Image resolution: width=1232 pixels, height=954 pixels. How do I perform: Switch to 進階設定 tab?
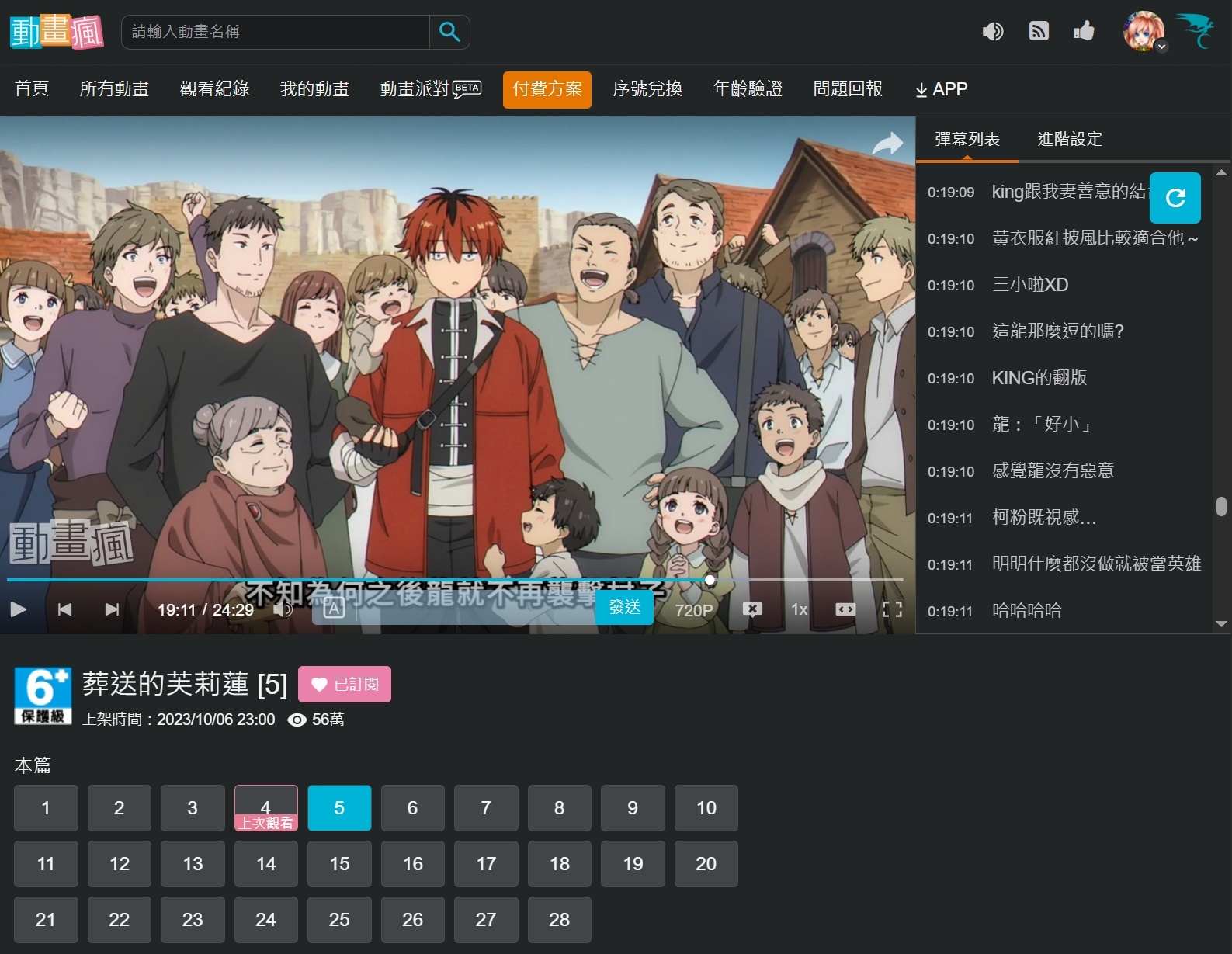(1070, 139)
